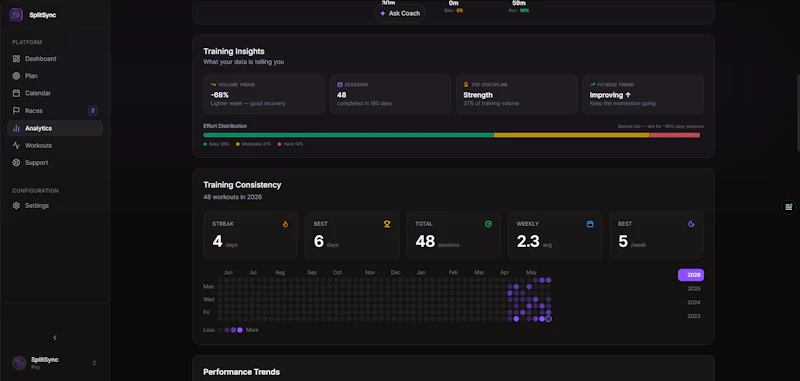The width and height of the screenshot is (800, 381).
Task: Click the Weekly calendar icon
Action: pos(590,224)
